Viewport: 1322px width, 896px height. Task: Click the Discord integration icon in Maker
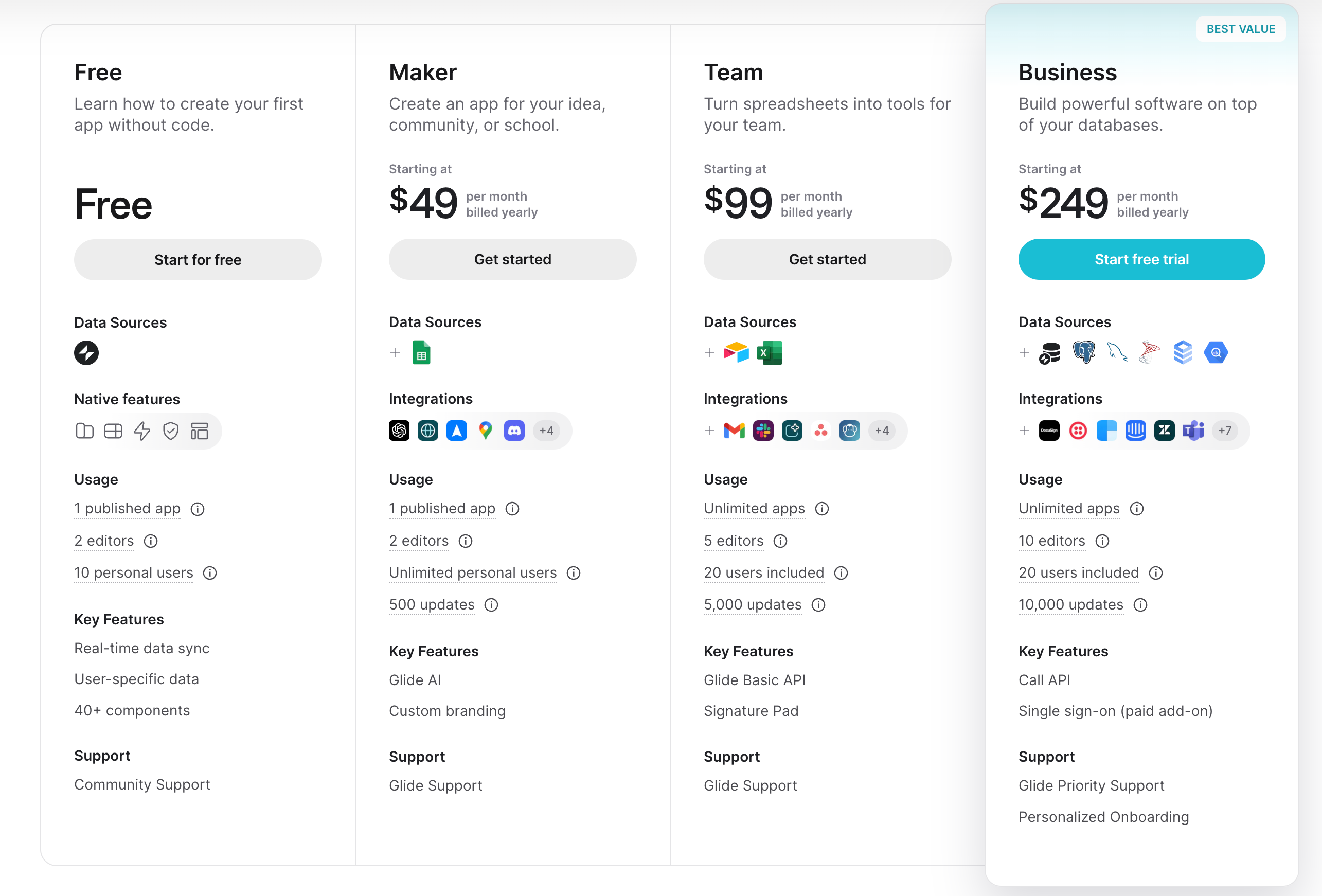(514, 431)
